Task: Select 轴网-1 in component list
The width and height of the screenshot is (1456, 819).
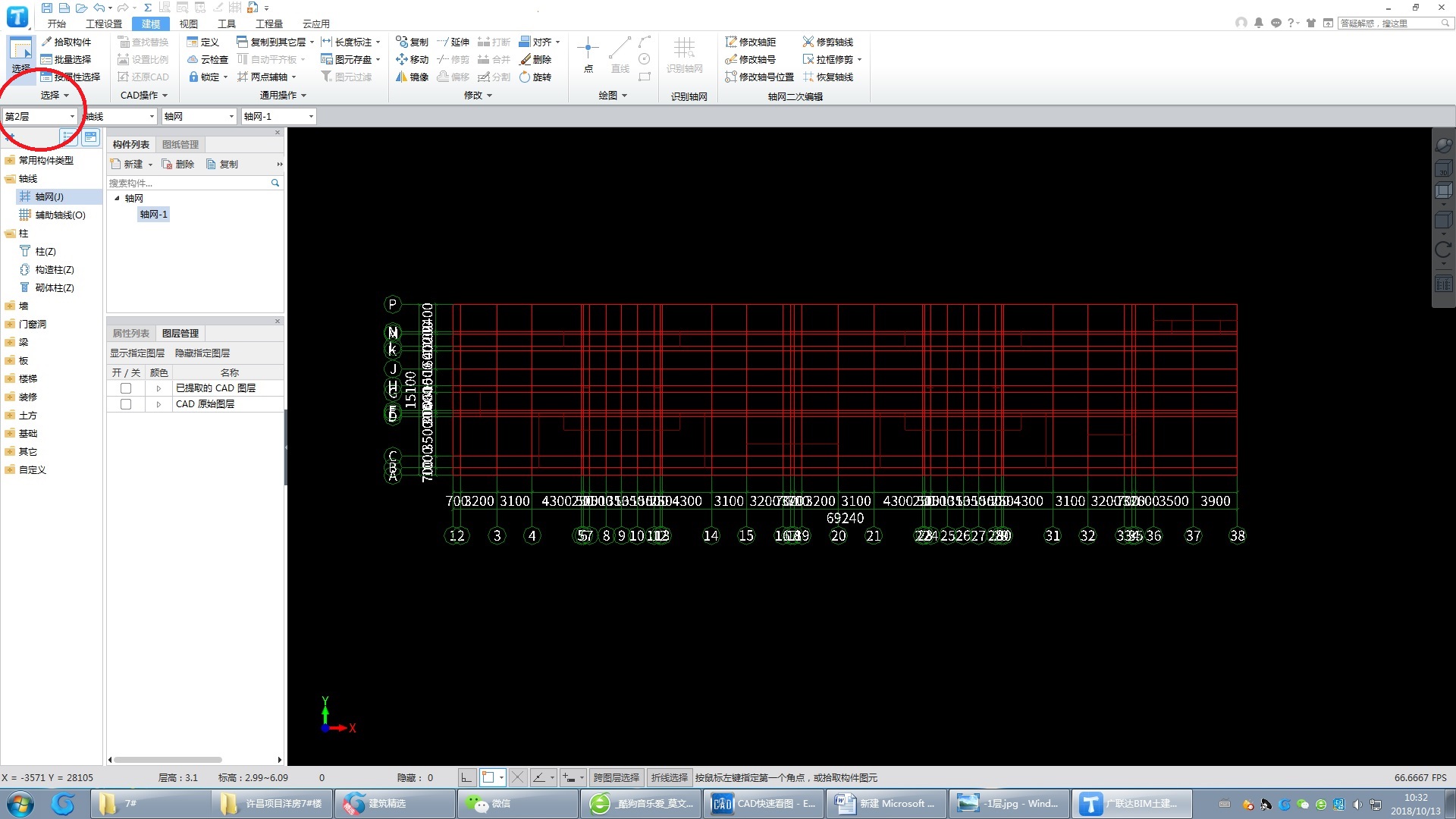Action: pyautogui.click(x=154, y=215)
